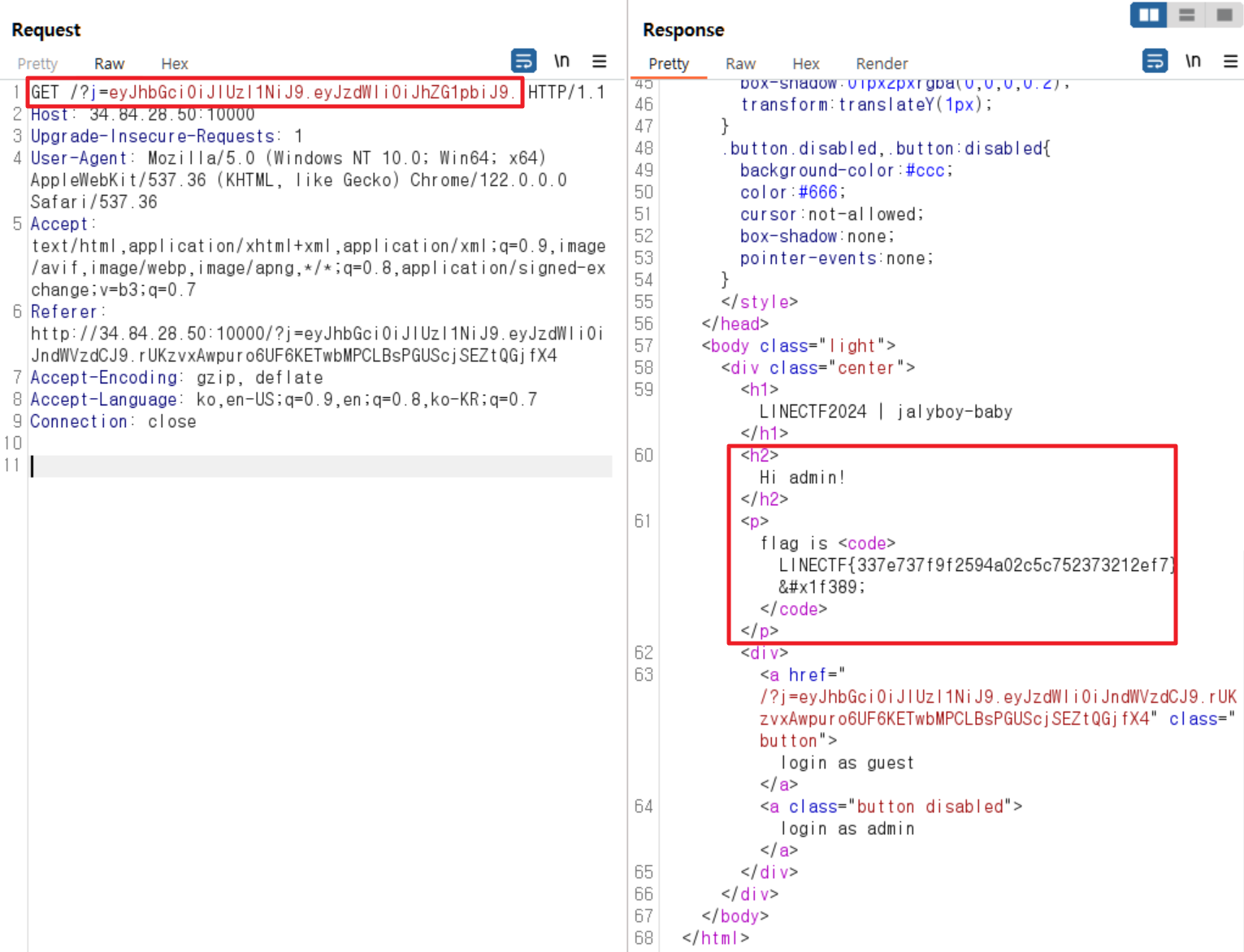Screen dimensions: 1244x952
Task: Open the Response Render tab
Action: click(882, 63)
